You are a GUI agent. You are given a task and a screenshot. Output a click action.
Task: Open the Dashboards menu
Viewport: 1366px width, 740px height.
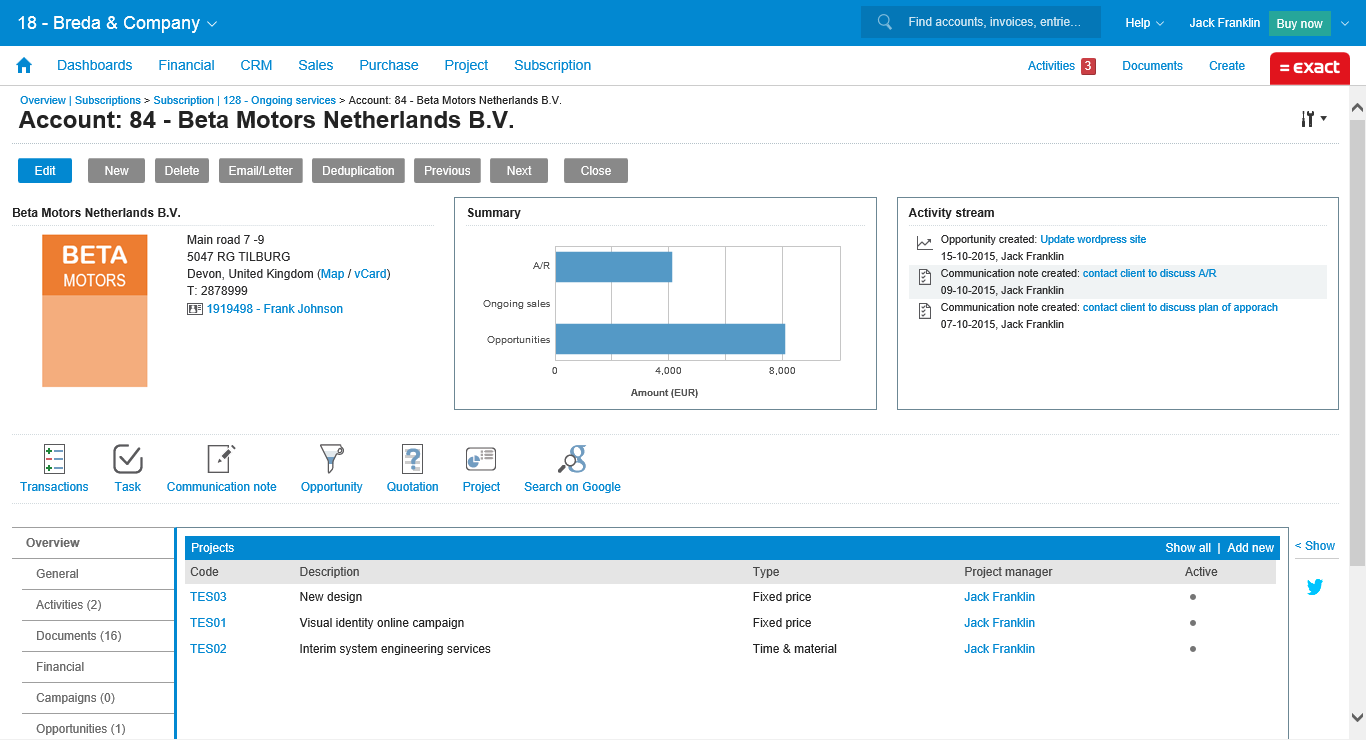pyautogui.click(x=95, y=65)
